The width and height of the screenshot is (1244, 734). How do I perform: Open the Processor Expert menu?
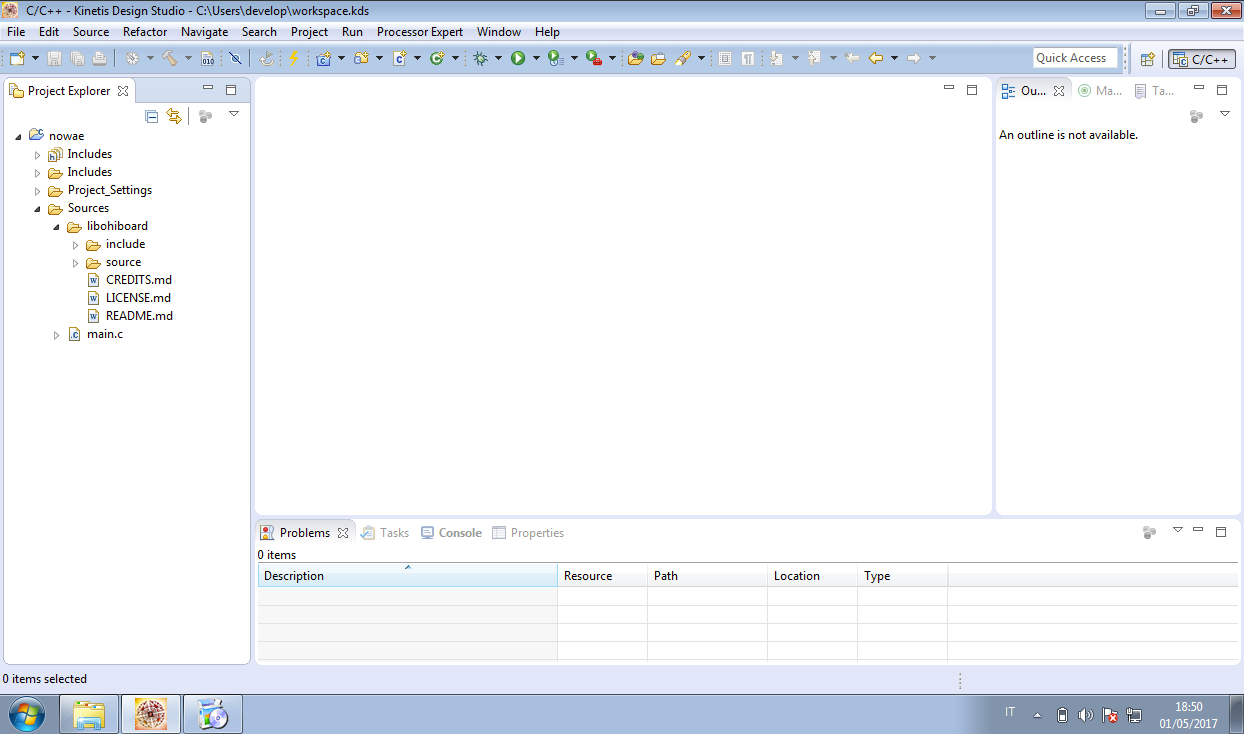pyautogui.click(x=419, y=32)
